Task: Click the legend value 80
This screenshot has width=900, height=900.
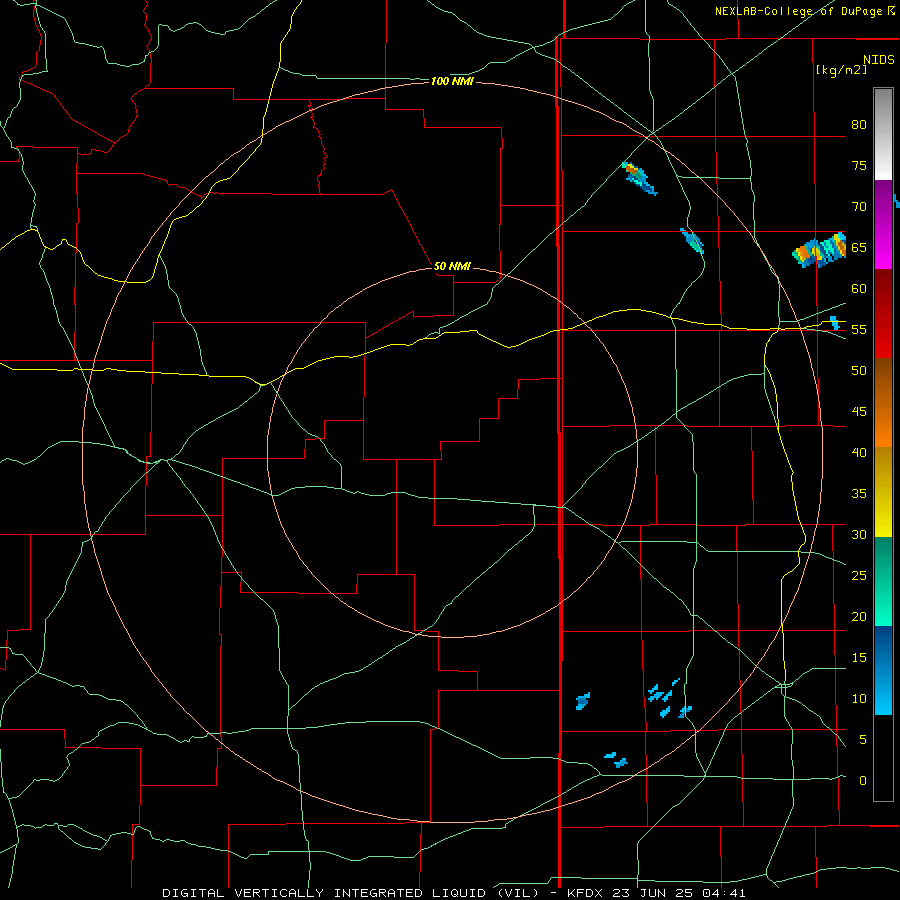Action: point(859,125)
